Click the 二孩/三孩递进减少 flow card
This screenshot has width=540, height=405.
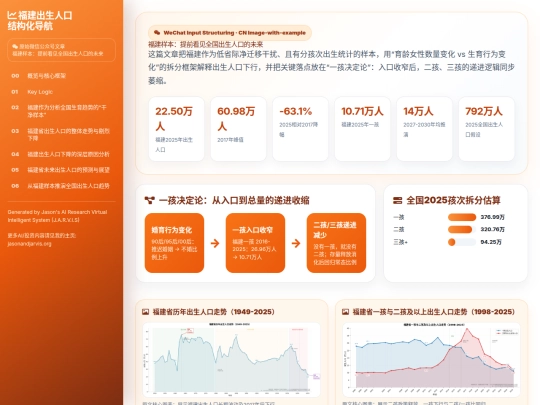tap(336, 243)
